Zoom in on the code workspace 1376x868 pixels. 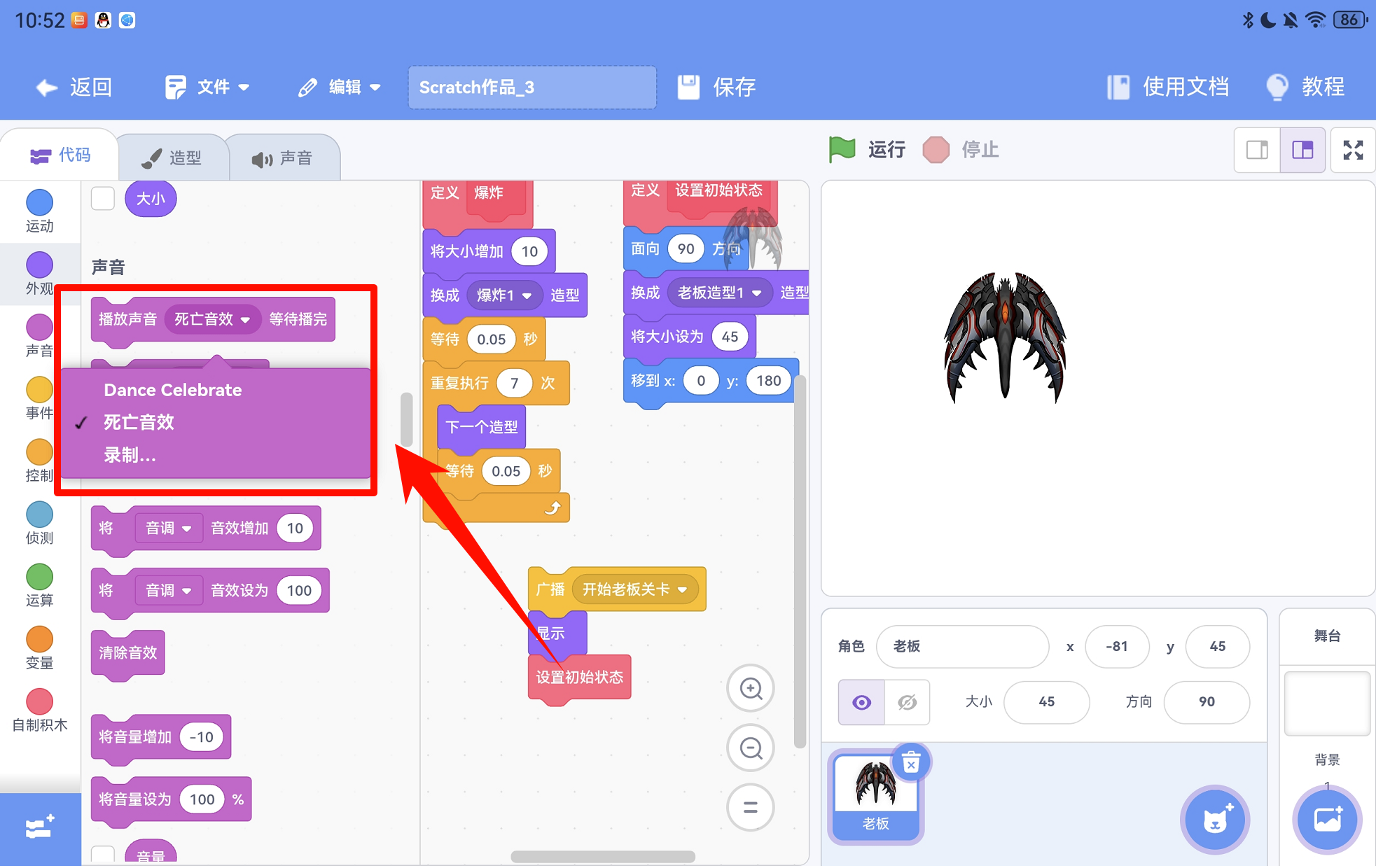click(751, 688)
